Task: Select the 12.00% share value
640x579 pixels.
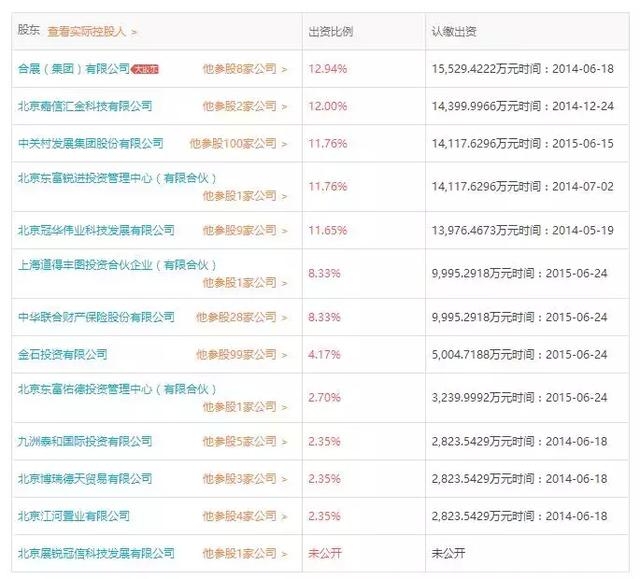Action: (327, 106)
